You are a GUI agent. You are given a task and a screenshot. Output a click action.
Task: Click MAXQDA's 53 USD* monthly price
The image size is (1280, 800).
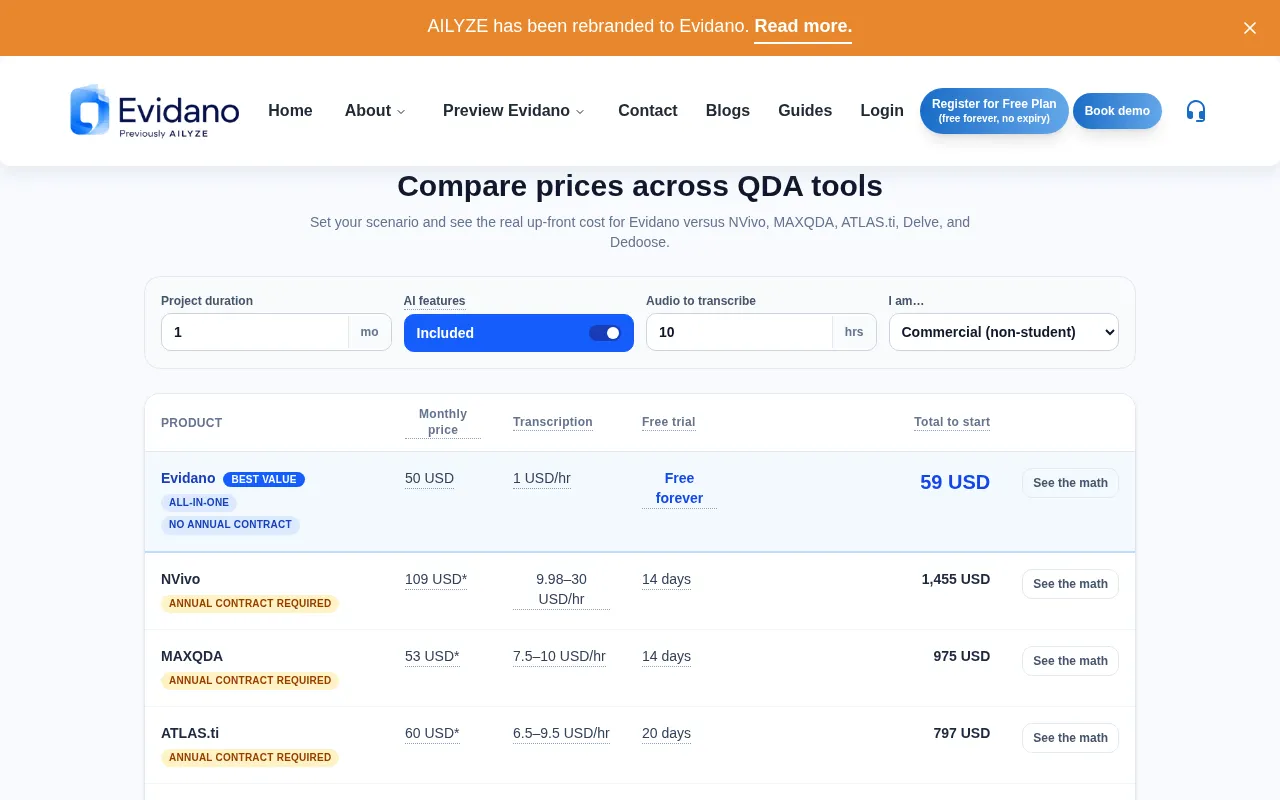coord(432,656)
